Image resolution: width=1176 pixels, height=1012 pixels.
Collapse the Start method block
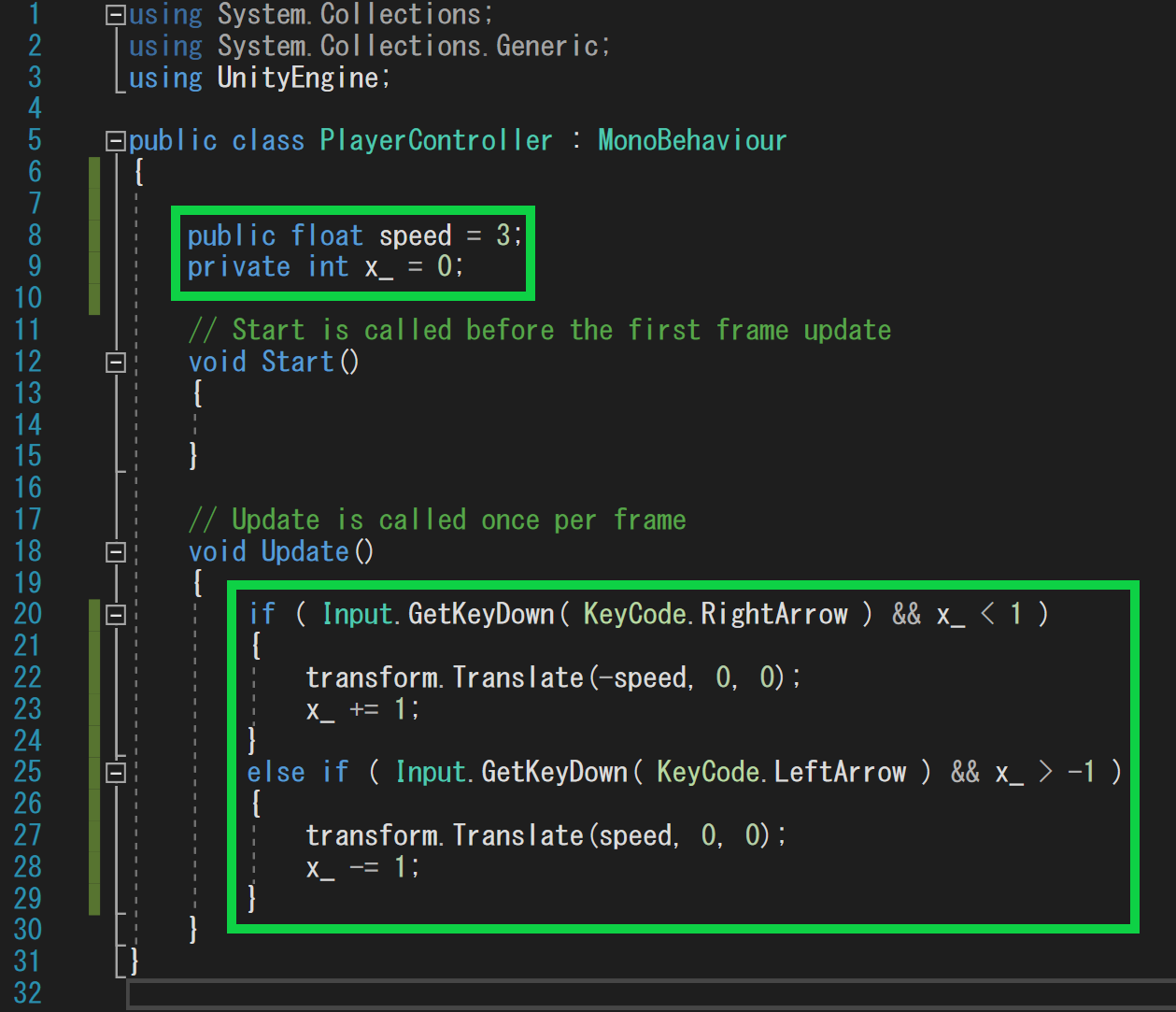[116, 363]
